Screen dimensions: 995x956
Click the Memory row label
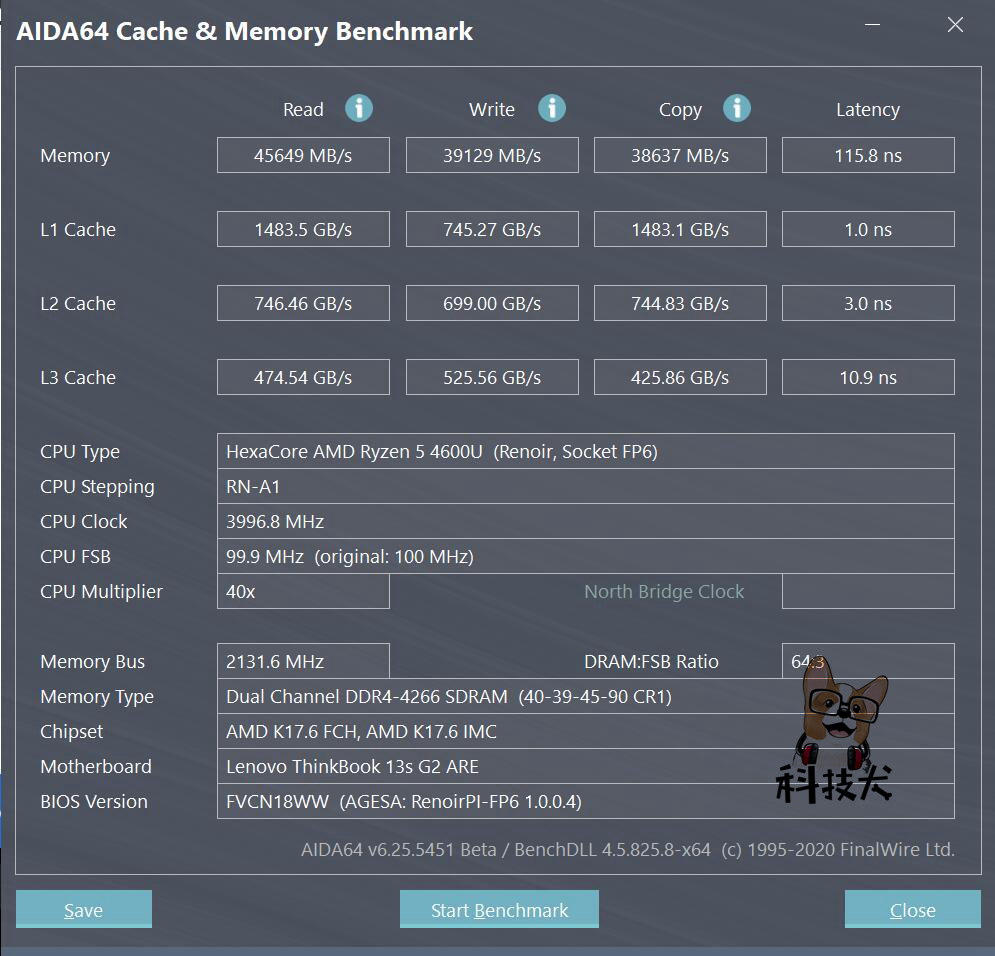pos(75,155)
